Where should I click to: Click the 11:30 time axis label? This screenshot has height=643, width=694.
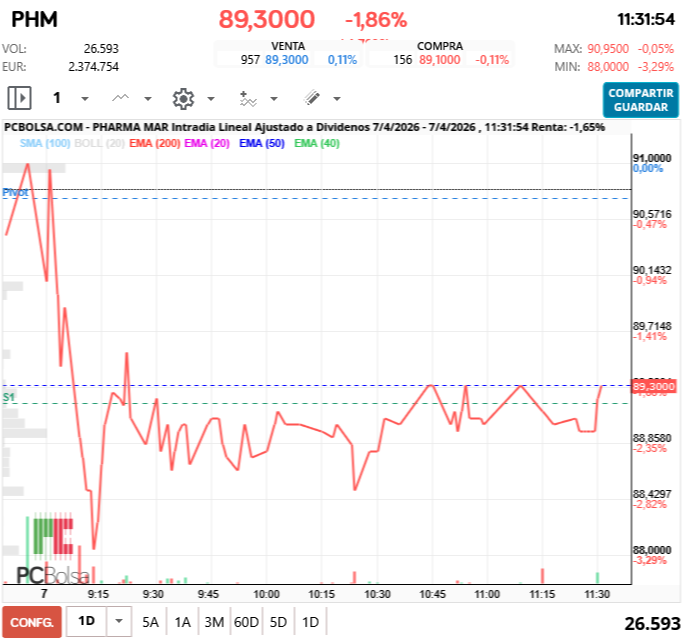pos(597,594)
